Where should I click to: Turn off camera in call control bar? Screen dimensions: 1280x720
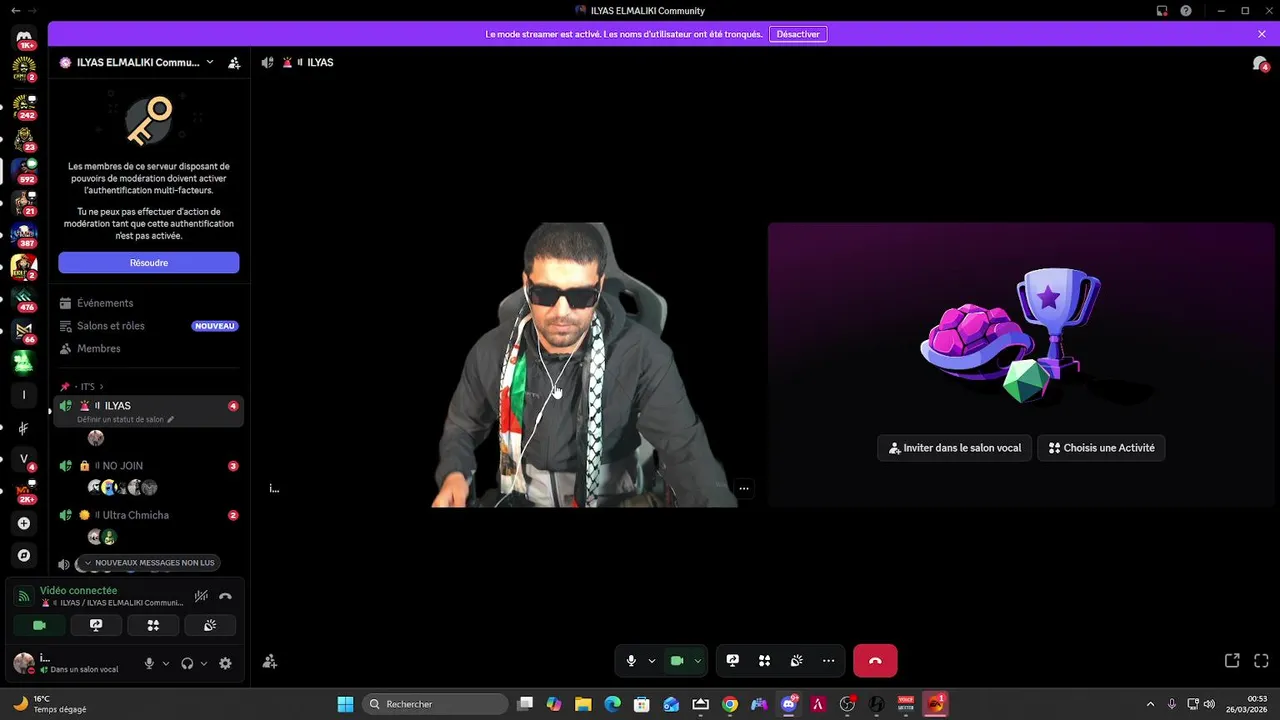click(677, 661)
